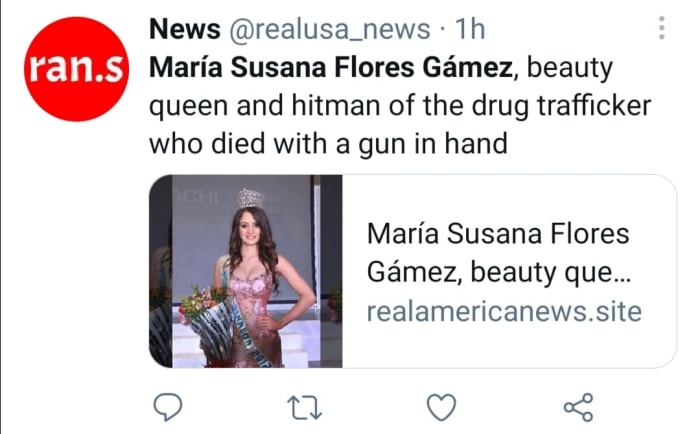Visit the realamericanews.site domain link
The width and height of the screenshot is (700, 434).
504,311
